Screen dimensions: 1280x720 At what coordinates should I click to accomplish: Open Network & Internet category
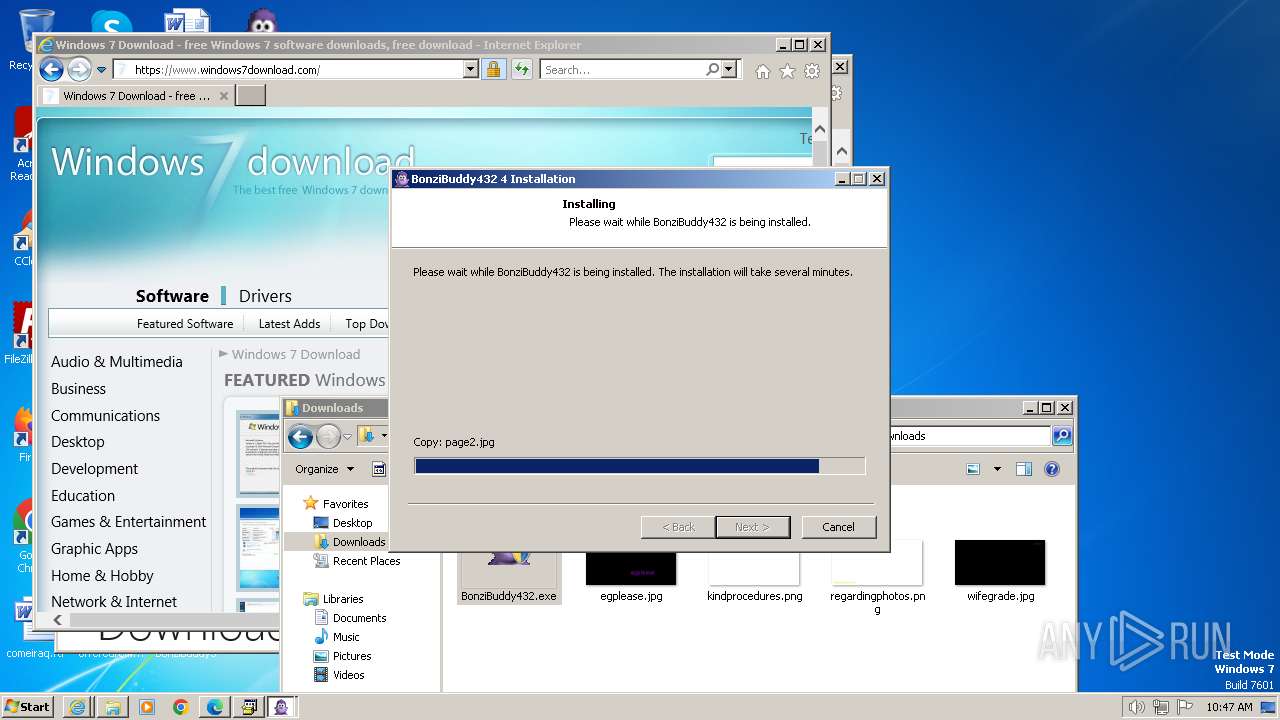tap(114, 602)
